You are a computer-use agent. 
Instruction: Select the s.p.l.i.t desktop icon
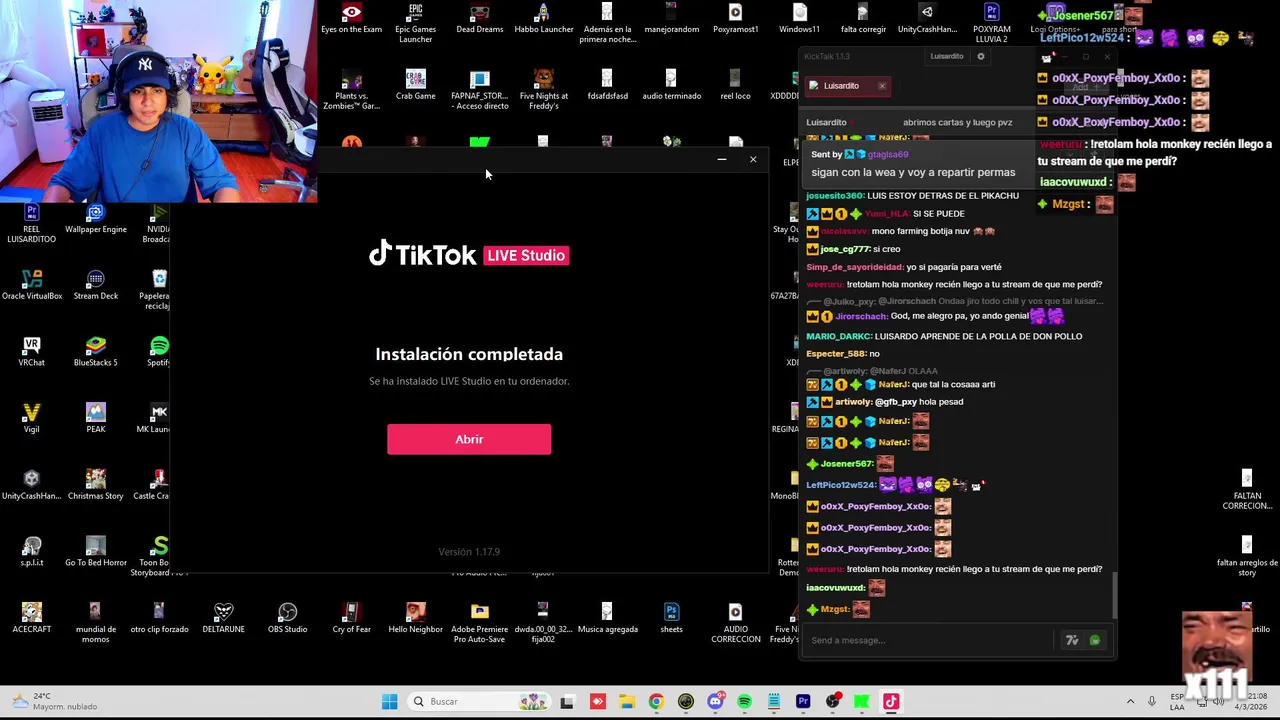click(x=32, y=552)
